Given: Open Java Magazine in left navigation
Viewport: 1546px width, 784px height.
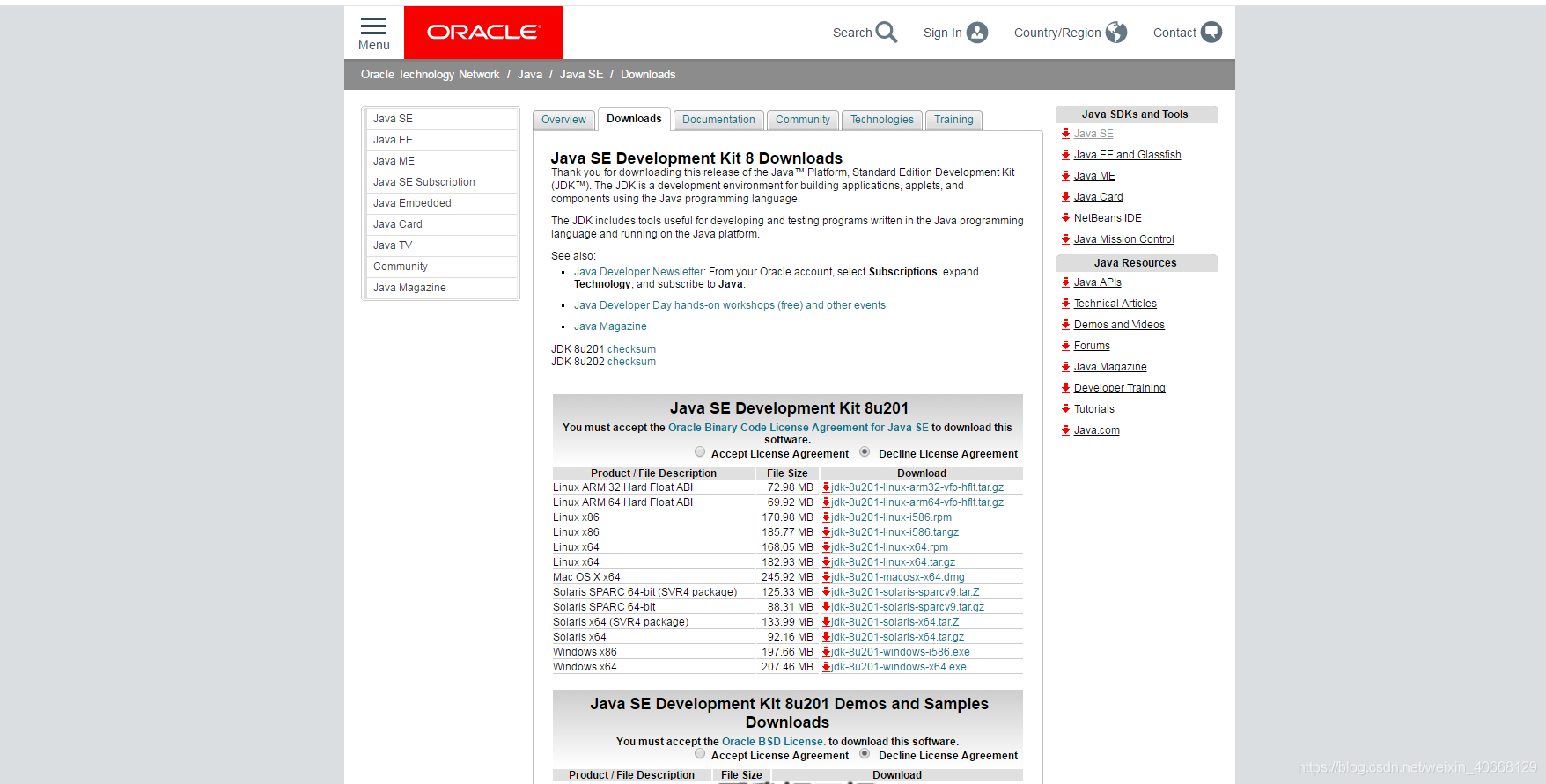Looking at the screenshot, I should pos(409,288).
